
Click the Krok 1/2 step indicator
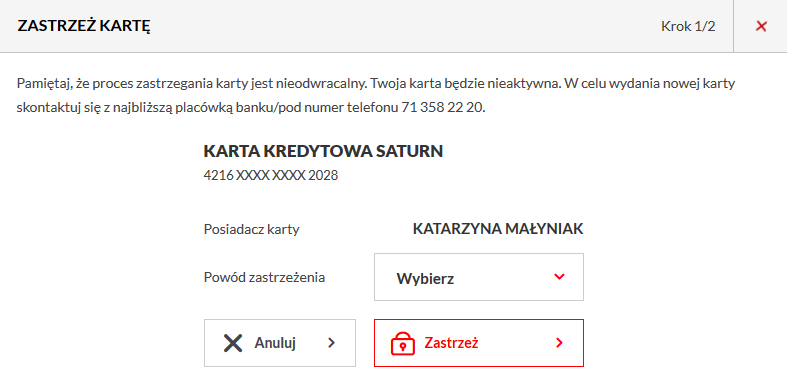pyautogui.click(x=688, y=26)
